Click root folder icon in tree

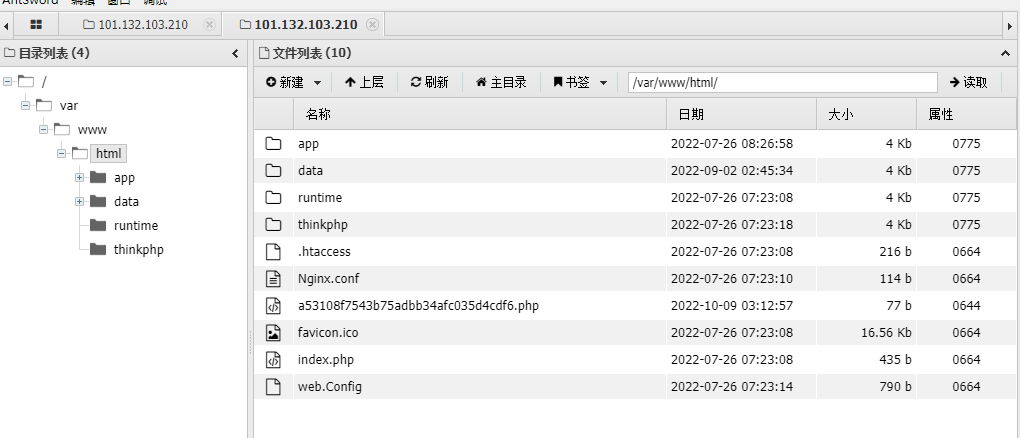point(26,81)
